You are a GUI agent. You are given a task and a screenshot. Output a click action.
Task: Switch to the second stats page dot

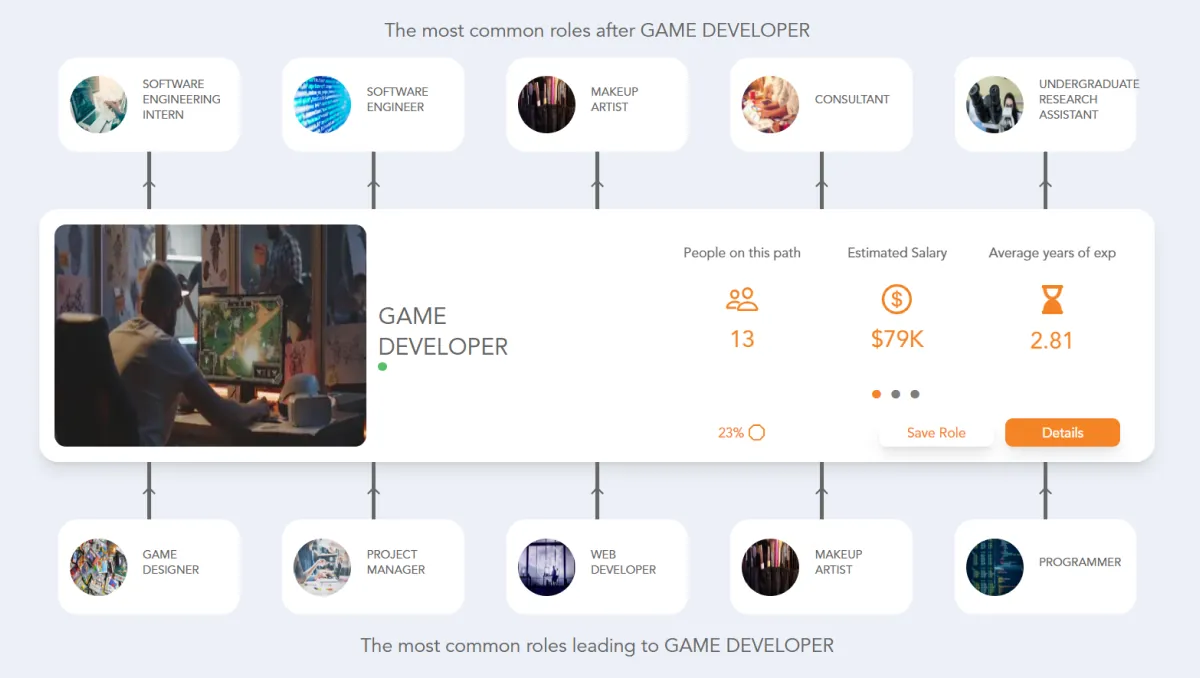(x=894, y=394)
